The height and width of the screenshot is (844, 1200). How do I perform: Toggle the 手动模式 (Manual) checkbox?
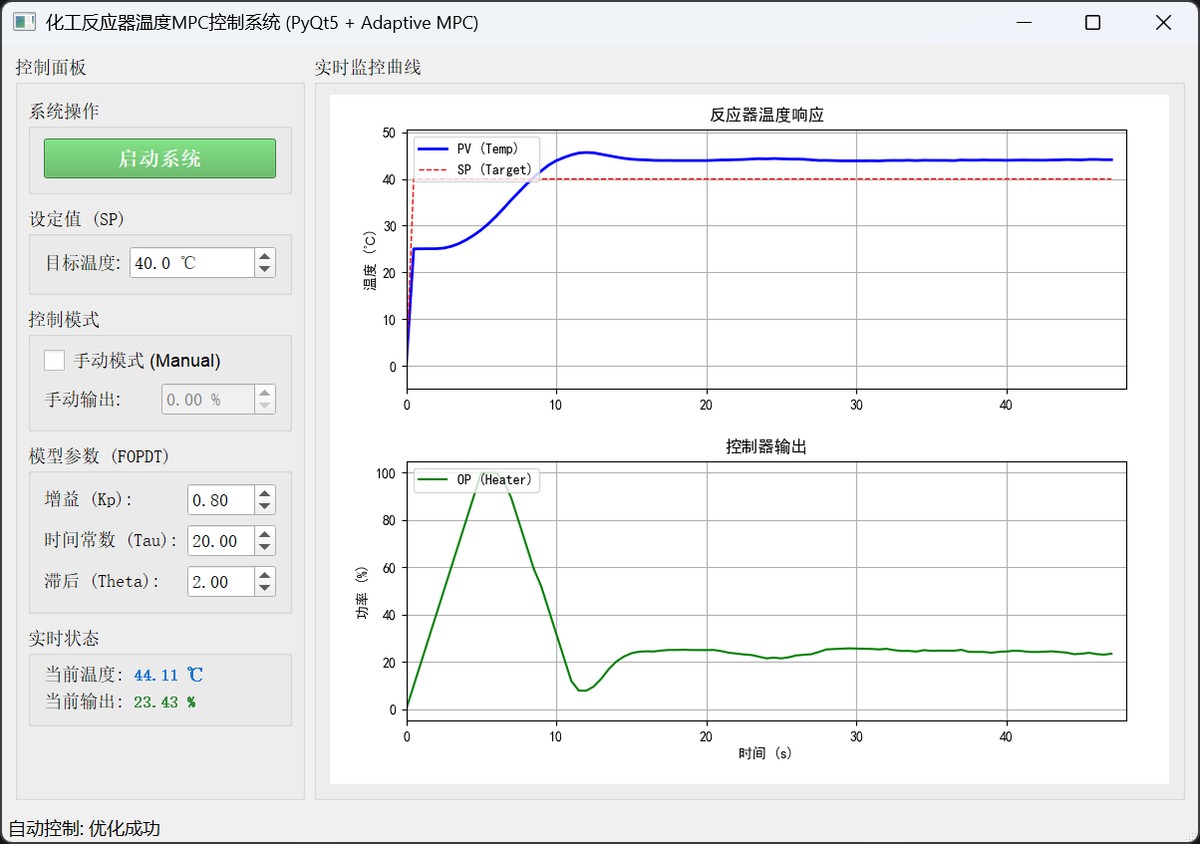pyautogui.click(x=55, y=361)
